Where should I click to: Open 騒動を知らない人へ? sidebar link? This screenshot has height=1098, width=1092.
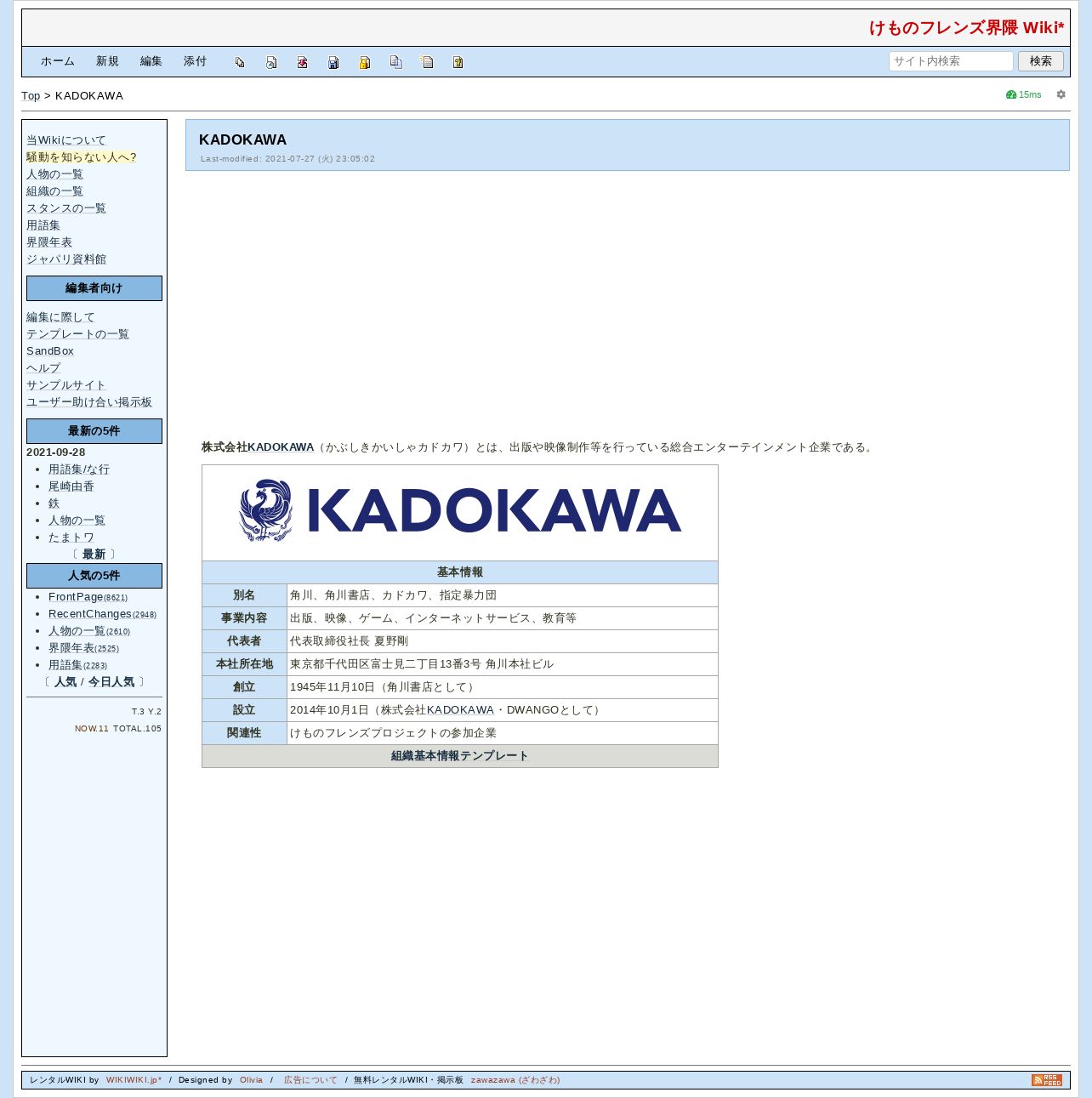[x=81, y=157]
